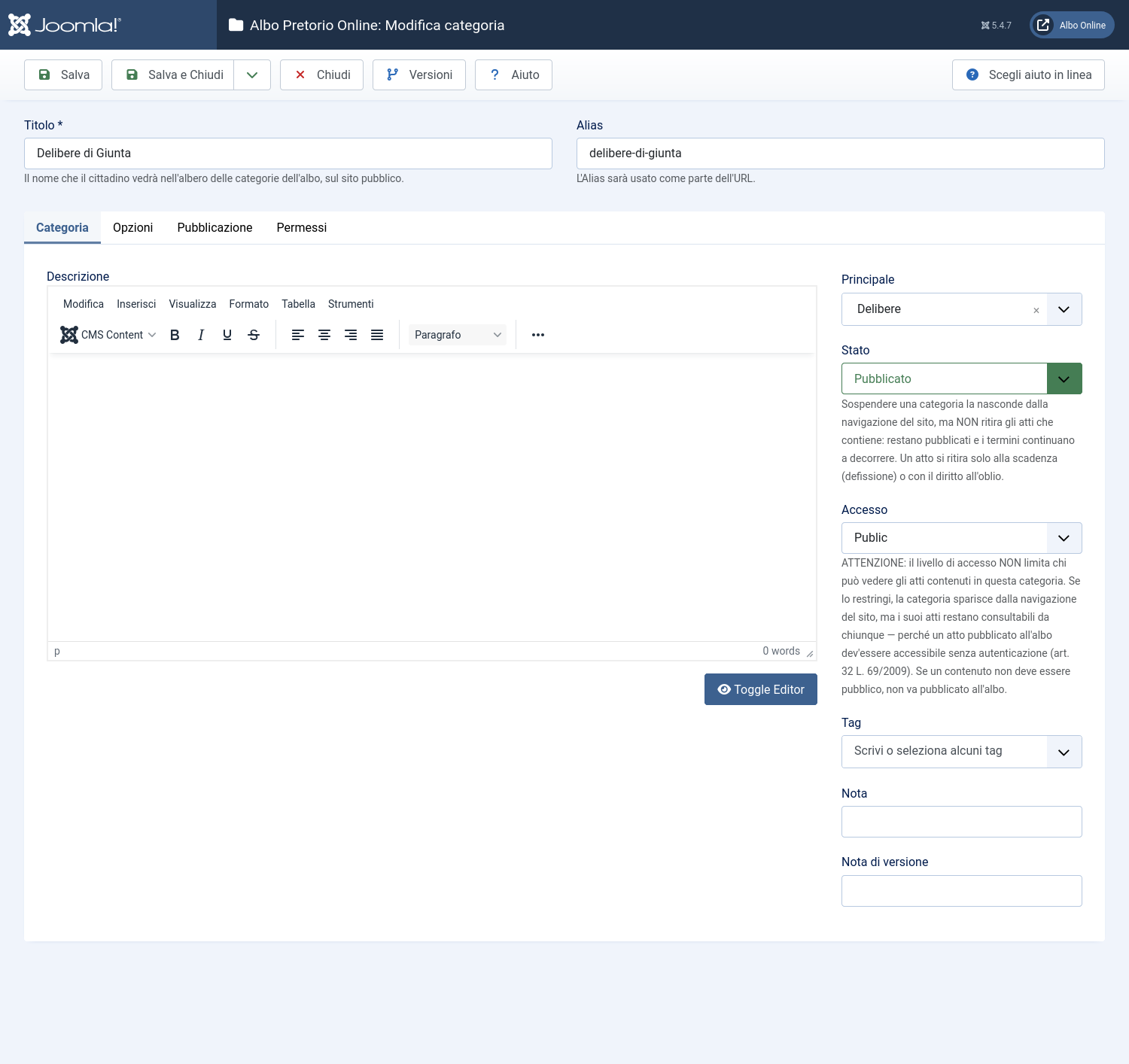
Task: Open the editor's Modifica menu
Action: coord(84,304)
